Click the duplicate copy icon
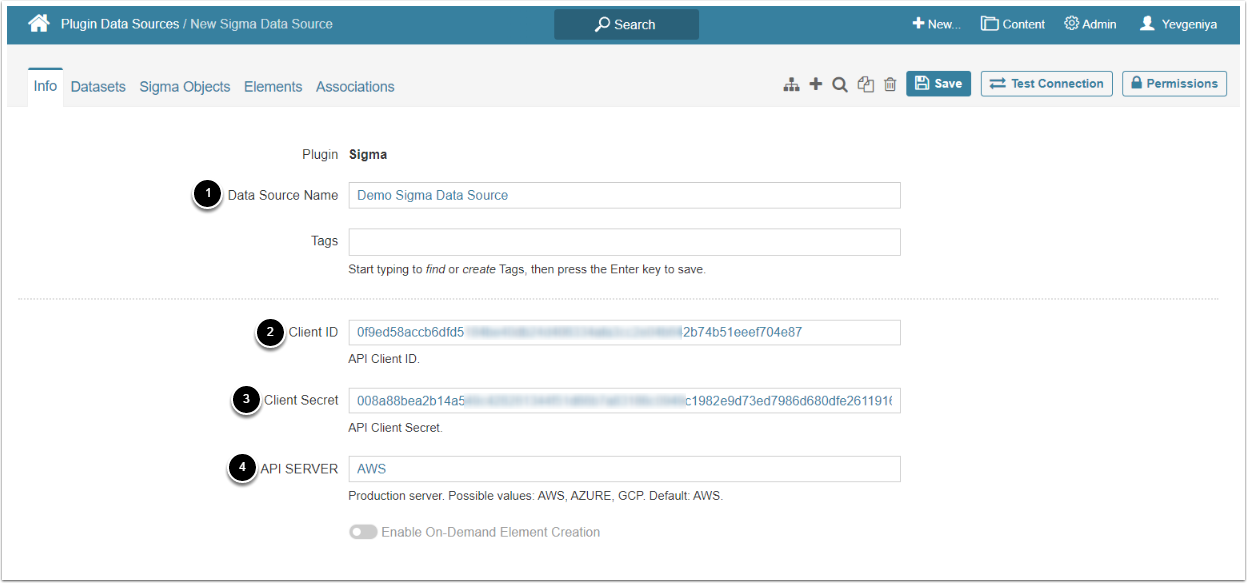The image size is (1247, 583). click(x=866, y=85)
